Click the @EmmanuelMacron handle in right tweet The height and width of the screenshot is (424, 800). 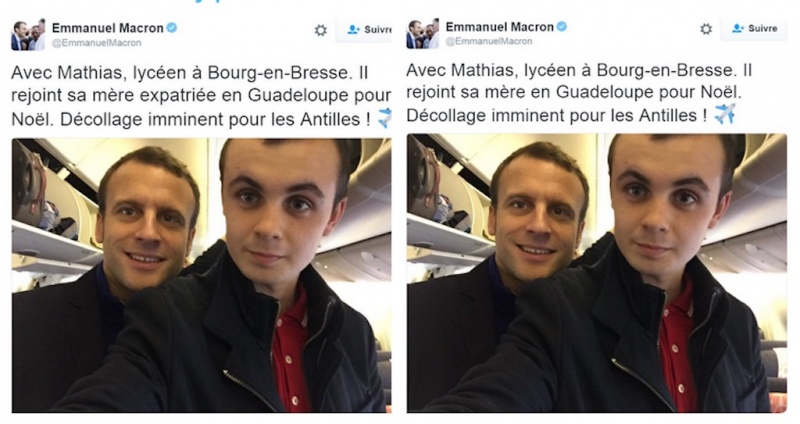[x=489, y=41]
